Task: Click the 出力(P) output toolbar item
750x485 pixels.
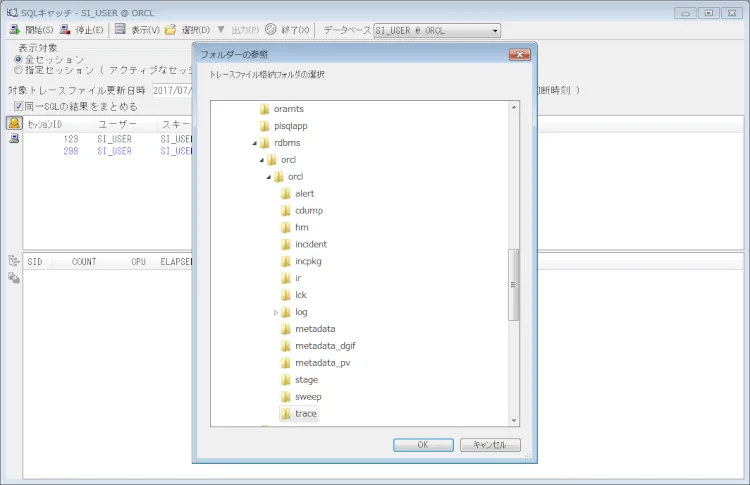Action: pyautogui.click(x=245, y=30)
